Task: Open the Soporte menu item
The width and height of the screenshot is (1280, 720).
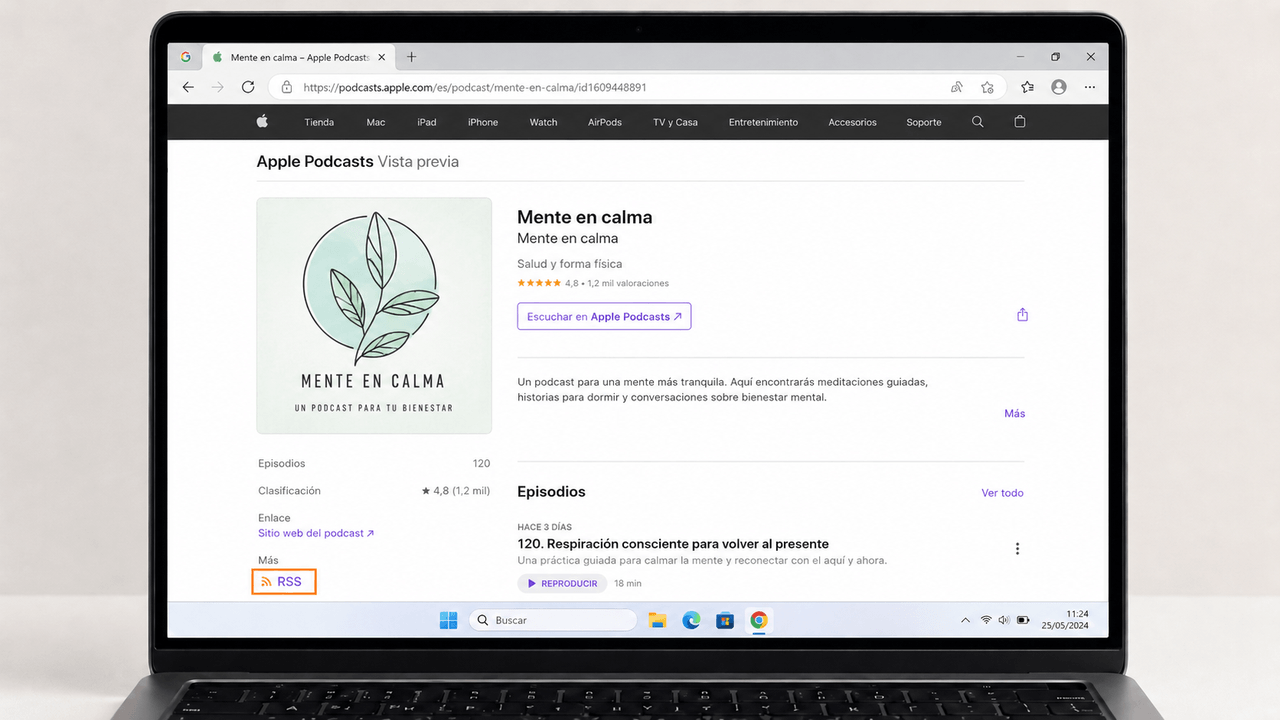Action: coord(924,122)
